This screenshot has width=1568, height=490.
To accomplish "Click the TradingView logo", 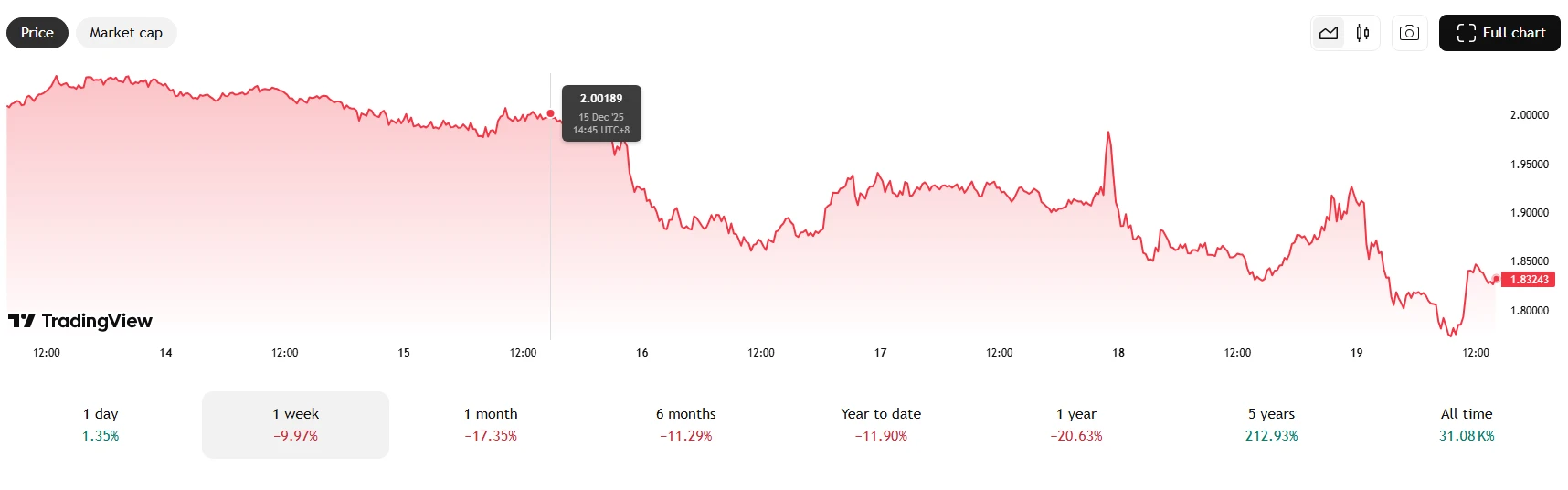I will pyautogui.click(x=80, y=321).
